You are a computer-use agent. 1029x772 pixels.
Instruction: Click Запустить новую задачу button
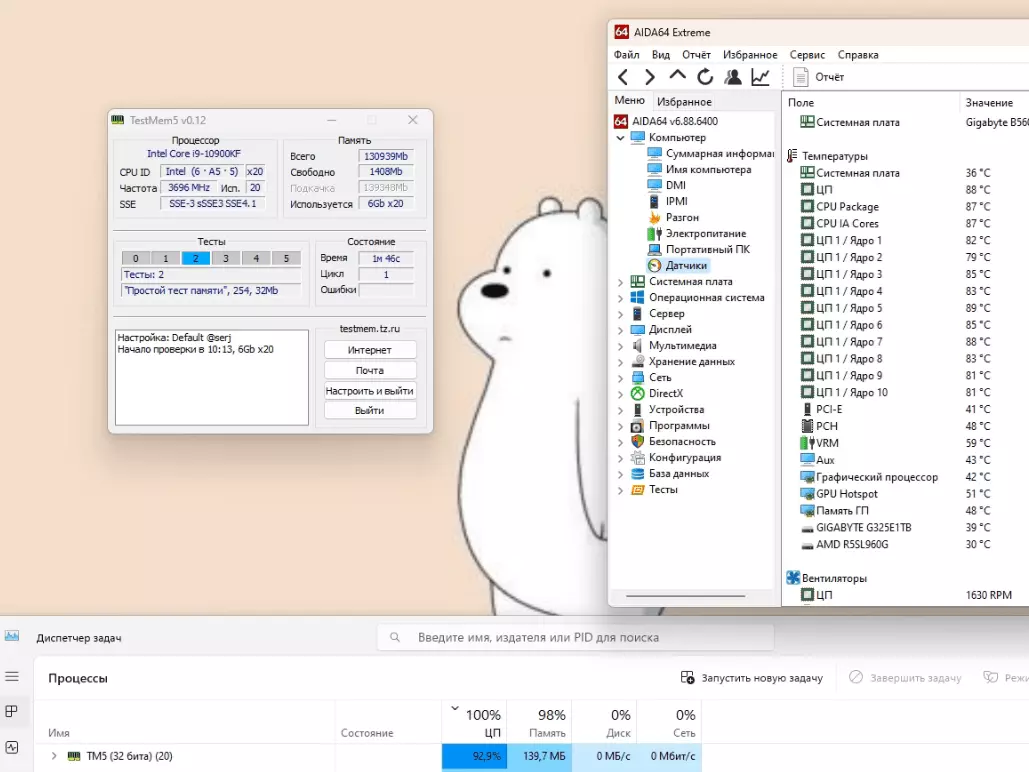(751, 677)
